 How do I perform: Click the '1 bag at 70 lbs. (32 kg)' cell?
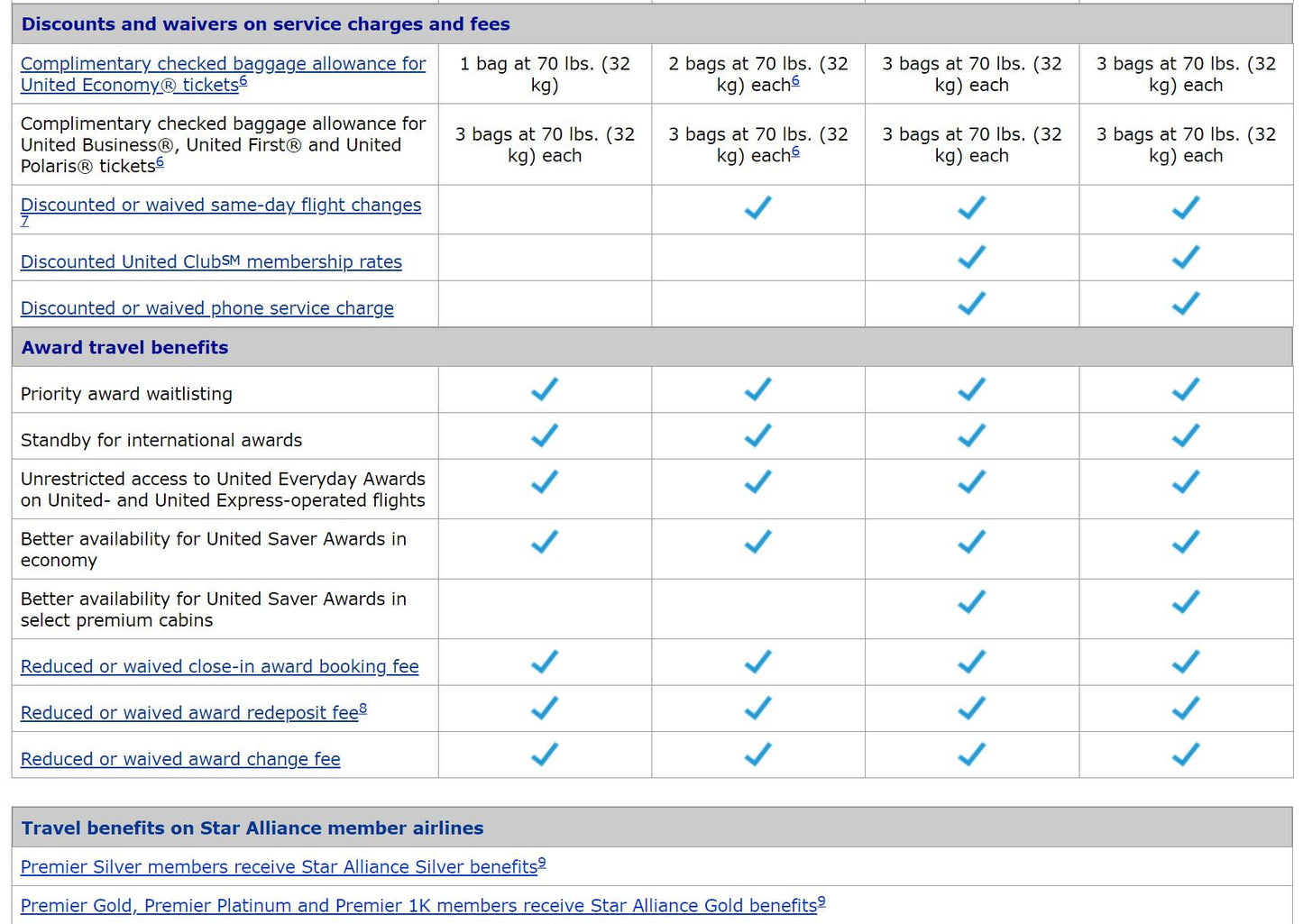(x=545, y=74)
